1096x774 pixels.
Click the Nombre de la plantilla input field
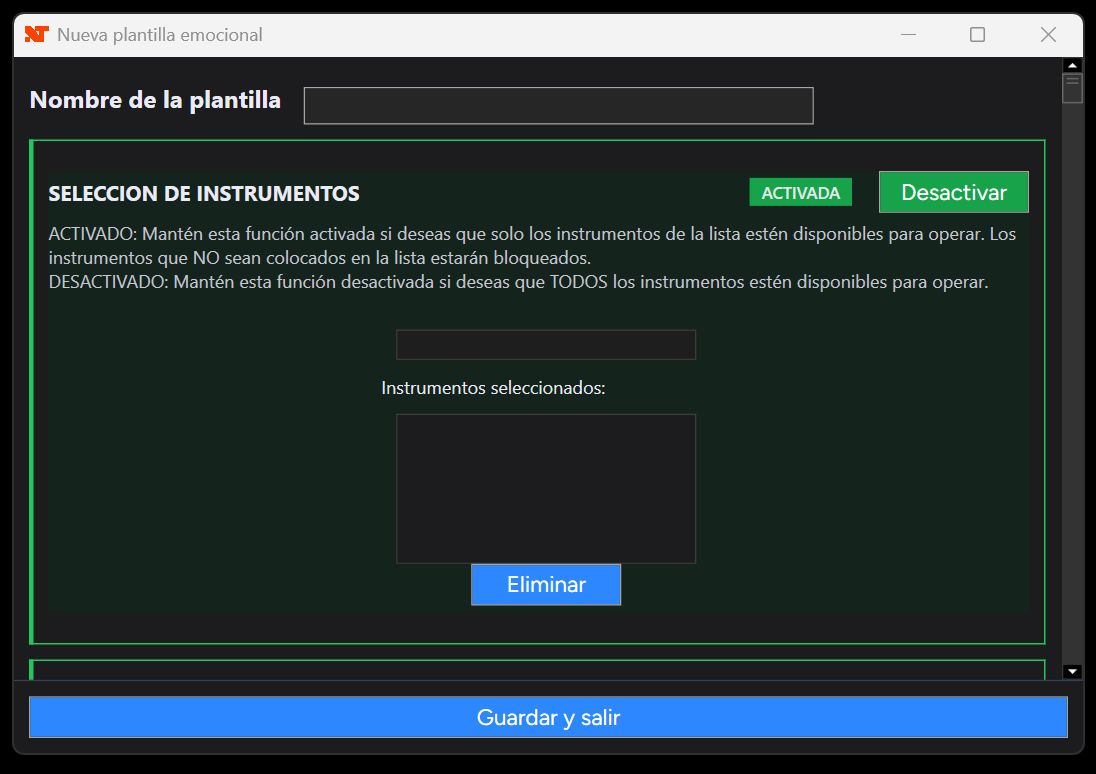click(x=558, y=106)
